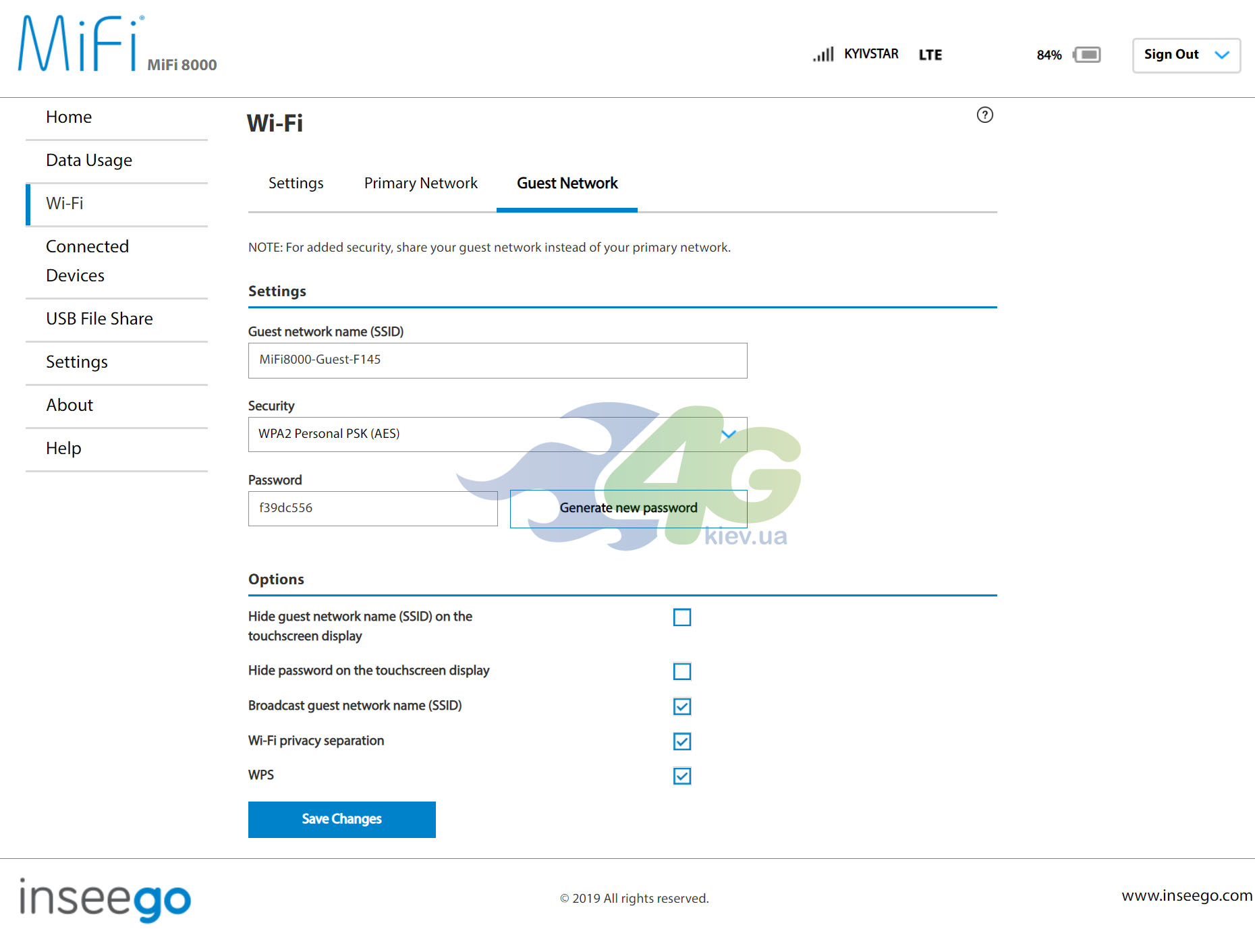Expand the Sign Out dropdown
Screen dimensions: 1255x952
pyautogui.click(x=1186, y=55)
